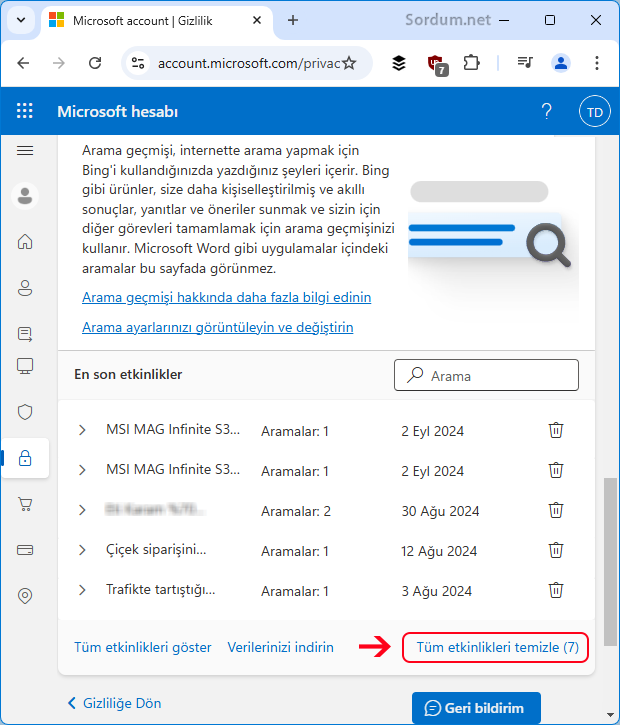This screenshot has height=725, width=620.
Task: Delete the 30 Ağu 2024 entry
Action: pyautogui.click(x=556, y=510)
